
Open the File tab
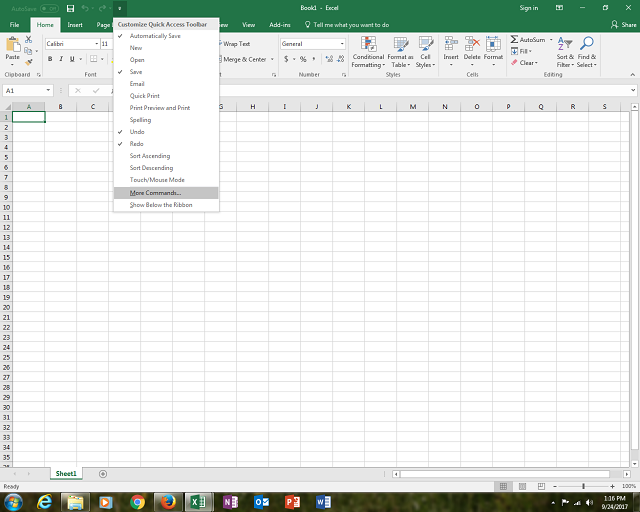14,25
